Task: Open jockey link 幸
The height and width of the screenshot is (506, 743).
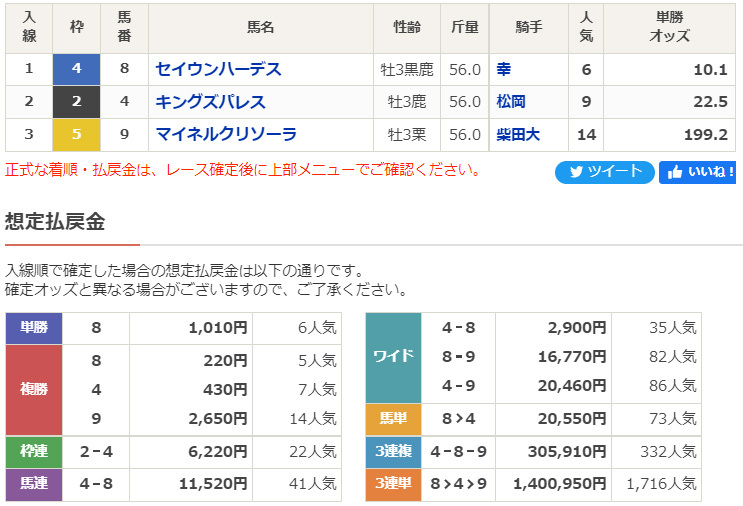Action: [504, 69]
